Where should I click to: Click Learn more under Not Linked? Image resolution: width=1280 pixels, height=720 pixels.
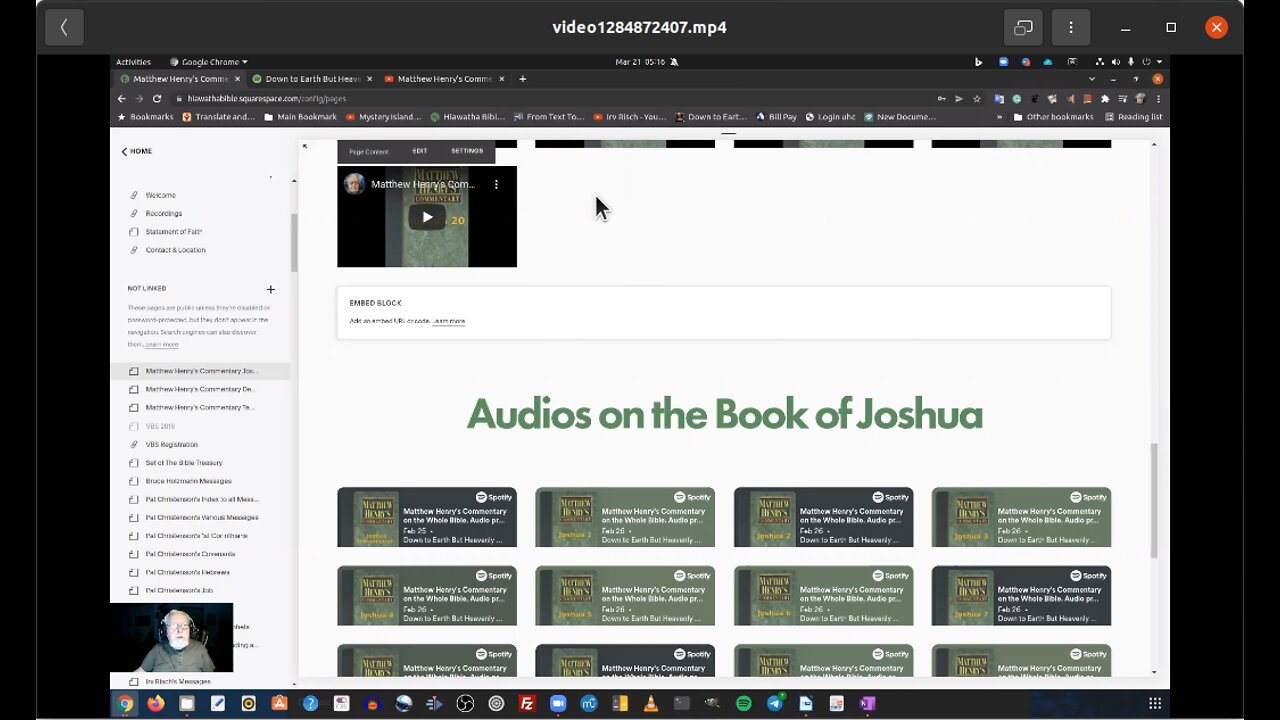[162, 344]
